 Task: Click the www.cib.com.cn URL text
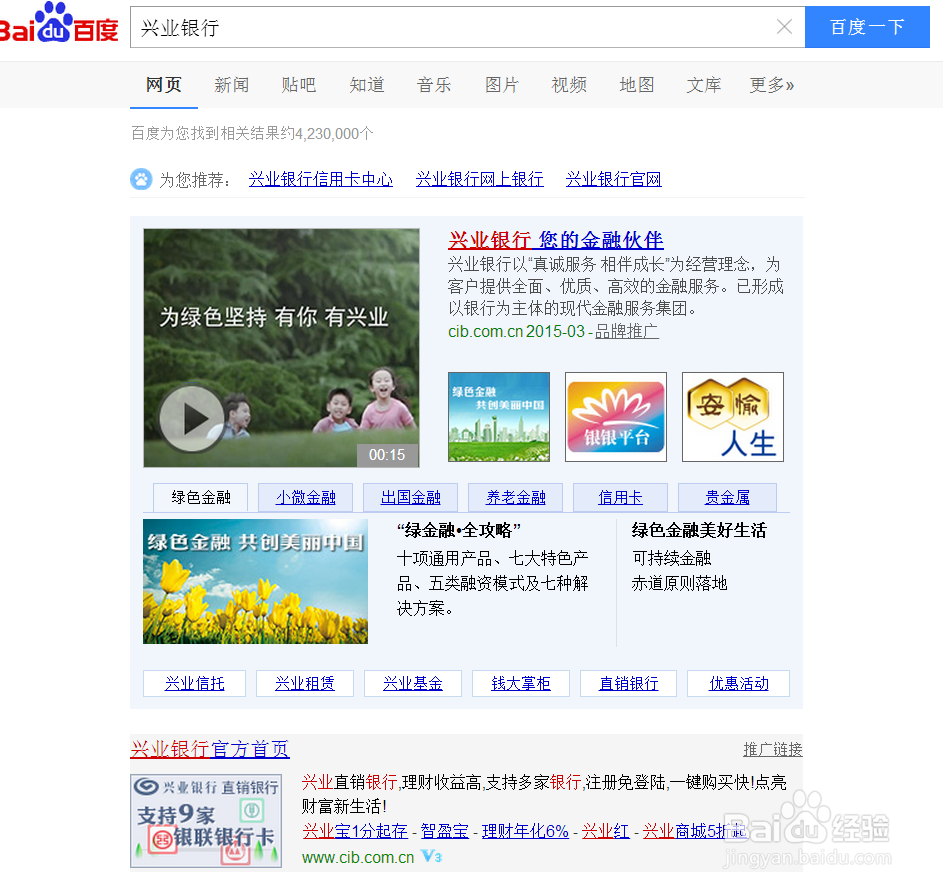point(358,857)
